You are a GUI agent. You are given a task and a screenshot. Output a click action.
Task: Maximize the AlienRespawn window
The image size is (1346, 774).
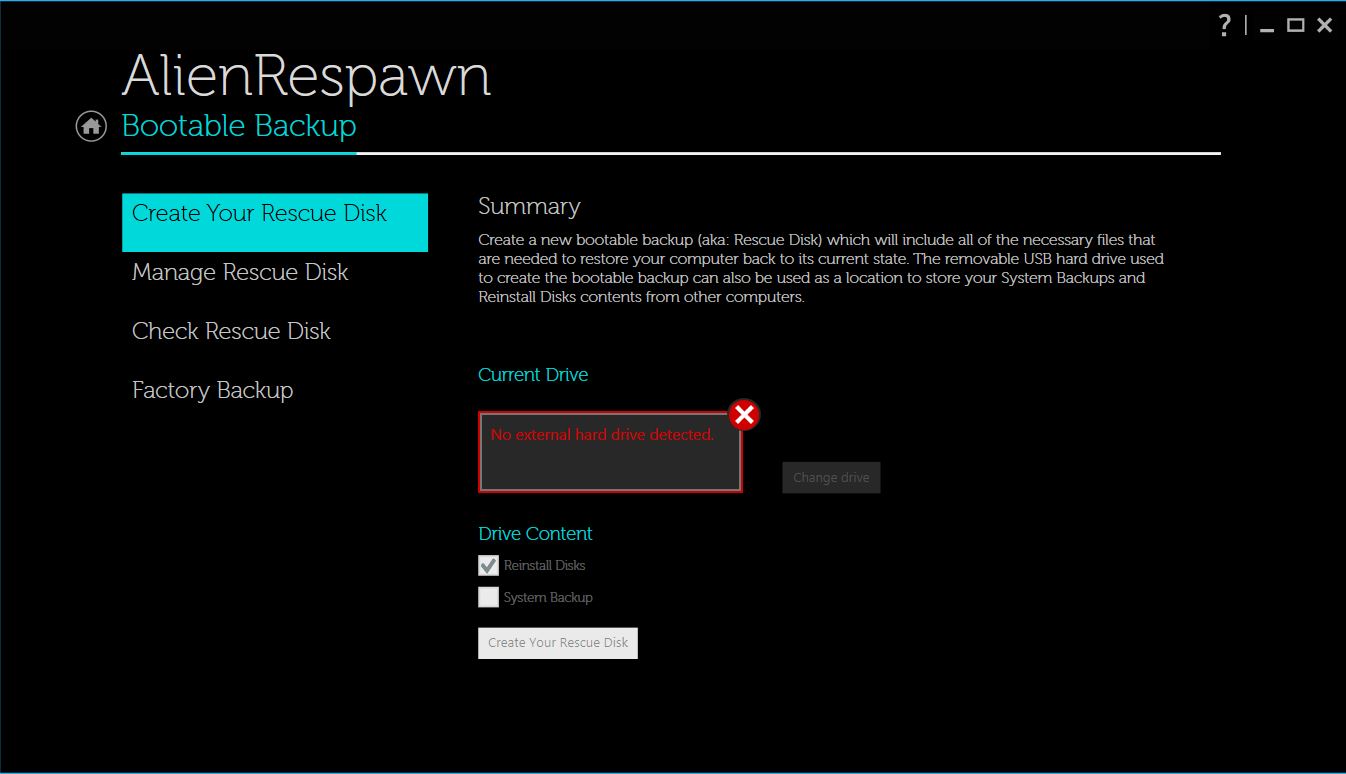[1295, 25]
